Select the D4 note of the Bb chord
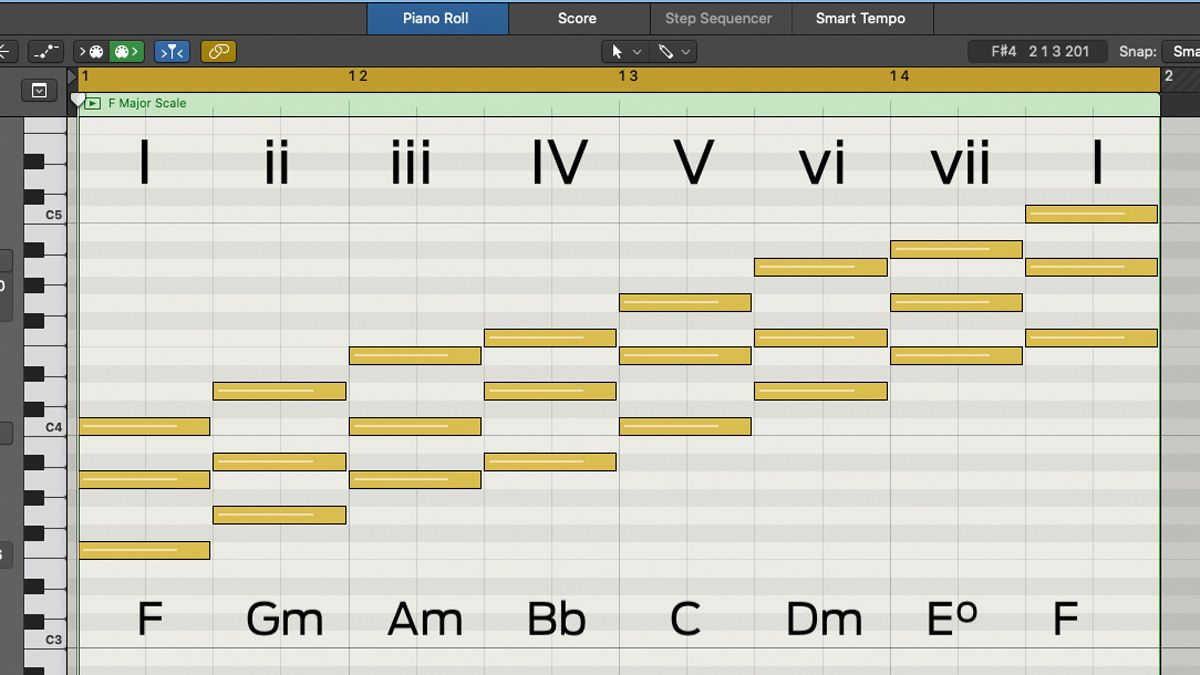Screen dimensions: 1200x675 click(550, 391)
